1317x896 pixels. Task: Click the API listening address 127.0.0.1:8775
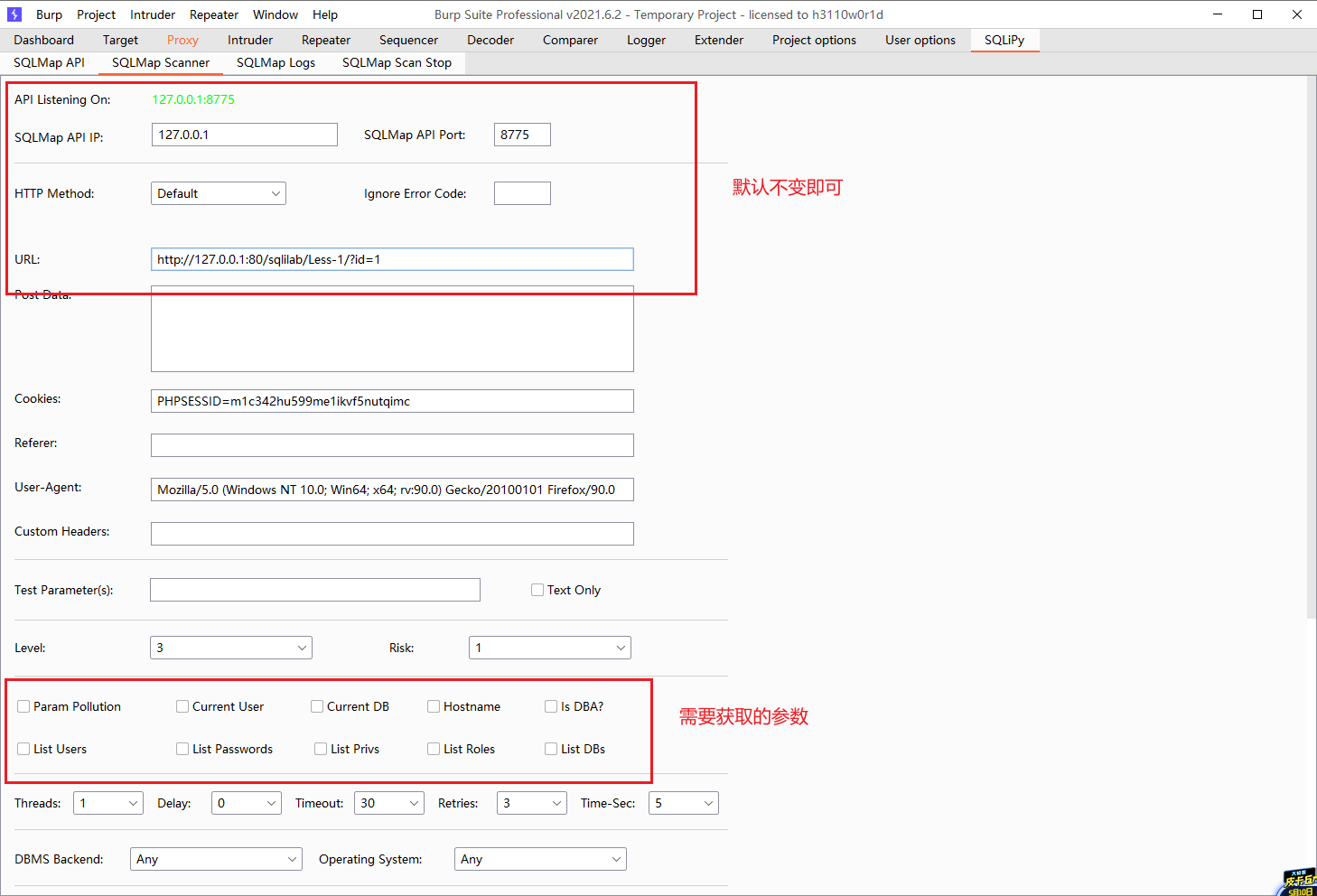click(x=193, y=99)
